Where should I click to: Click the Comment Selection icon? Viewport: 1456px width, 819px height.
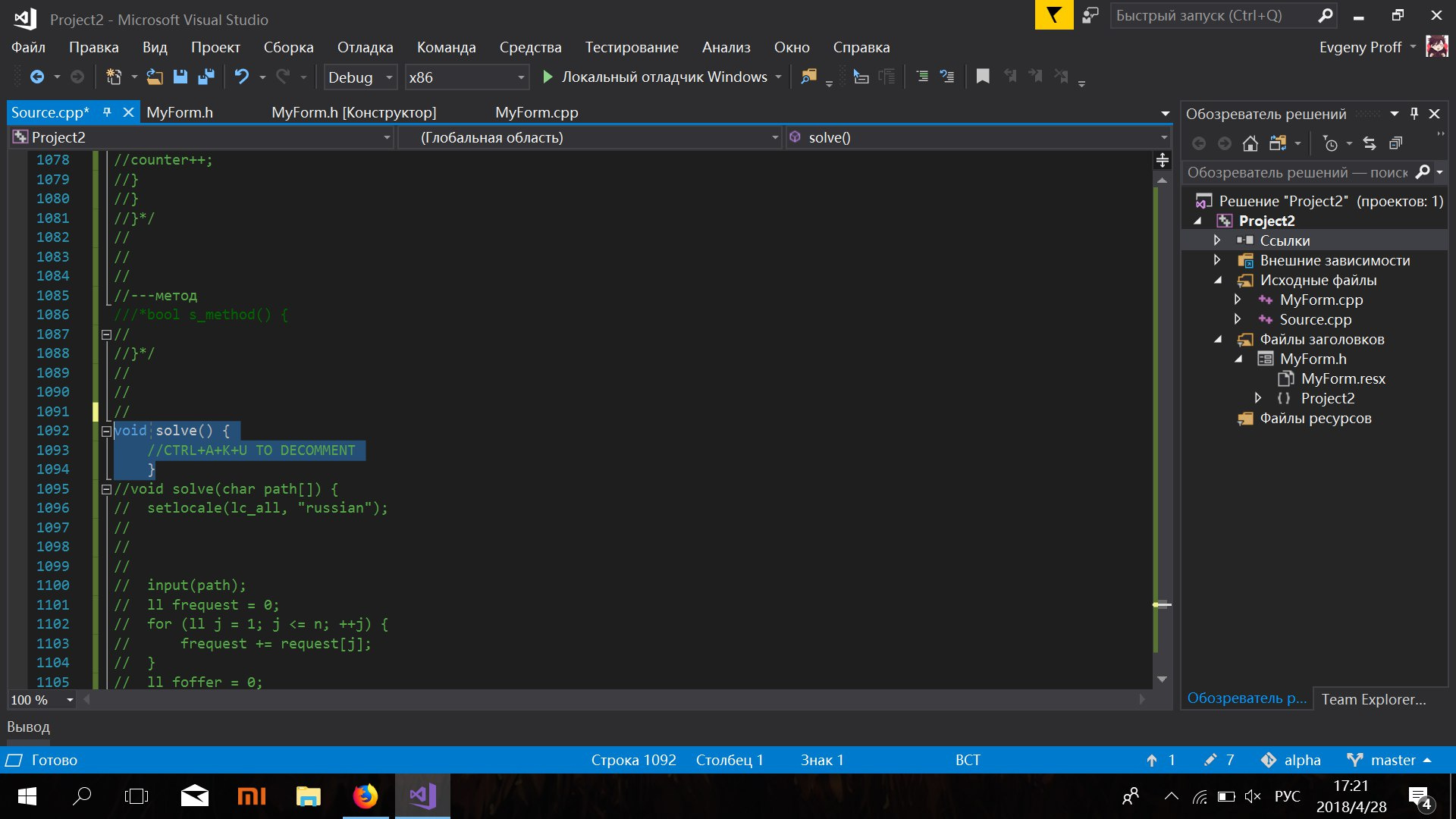click(x=922, y=77)
